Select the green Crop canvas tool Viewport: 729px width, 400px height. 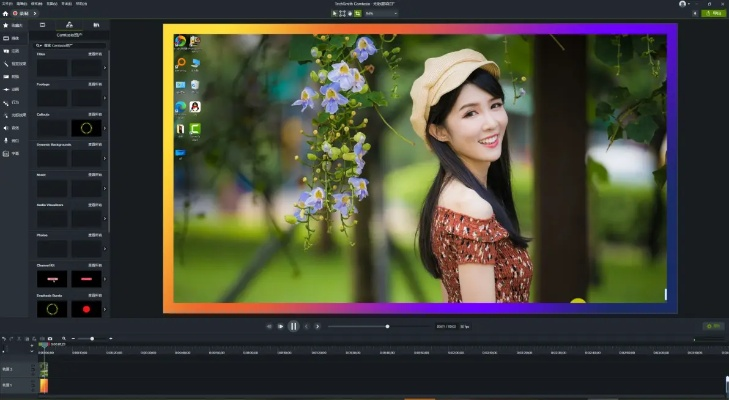[358, 13]
